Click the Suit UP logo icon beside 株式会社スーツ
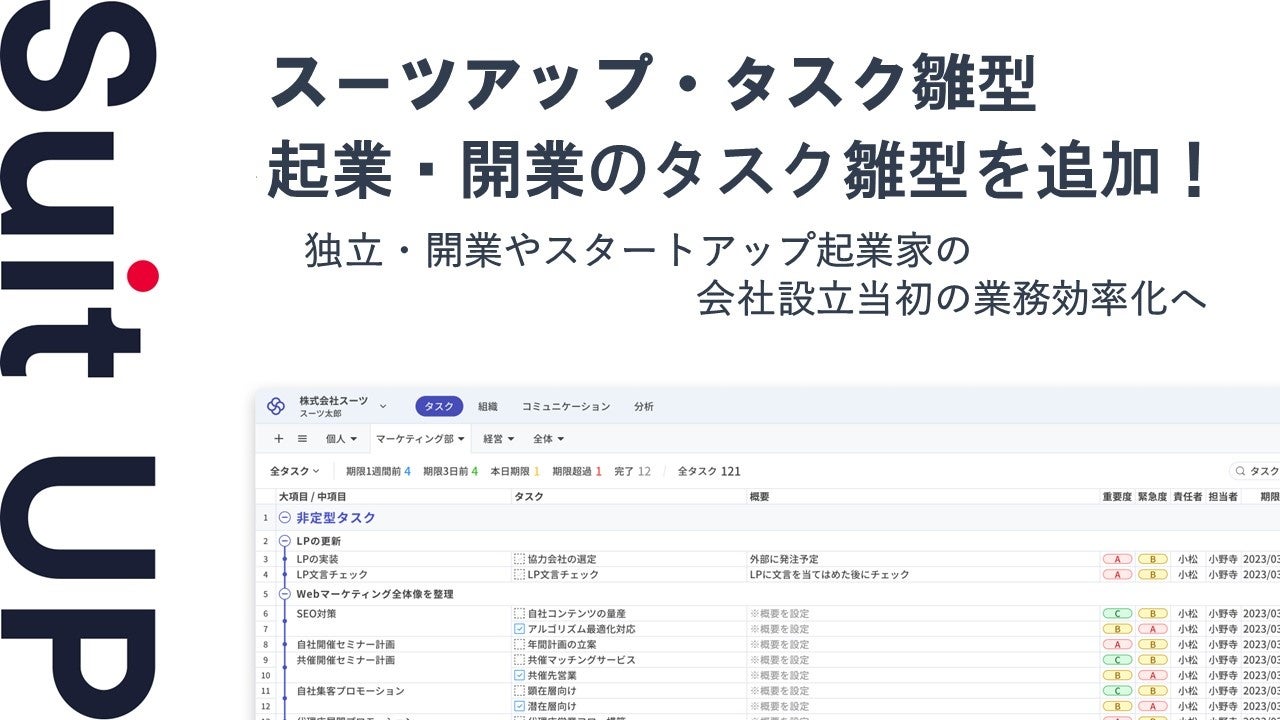The image size is (1280, 720). pyautogui.click(x=276, y=406)
